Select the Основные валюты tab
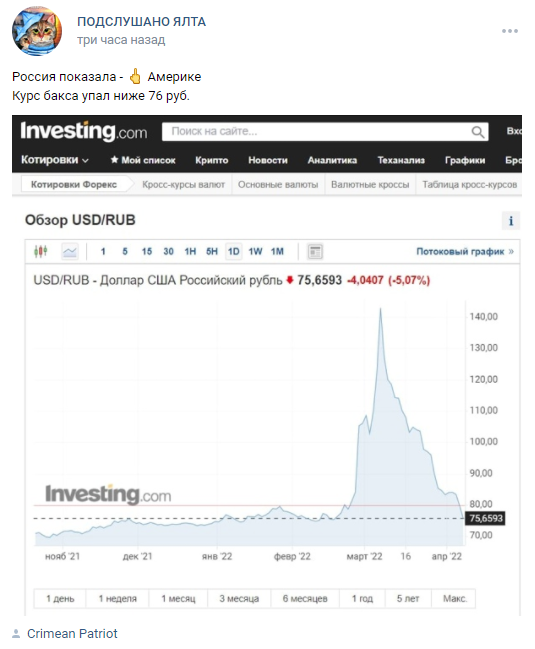This screenshot has height=649, width=535. [x=278, y=185]
